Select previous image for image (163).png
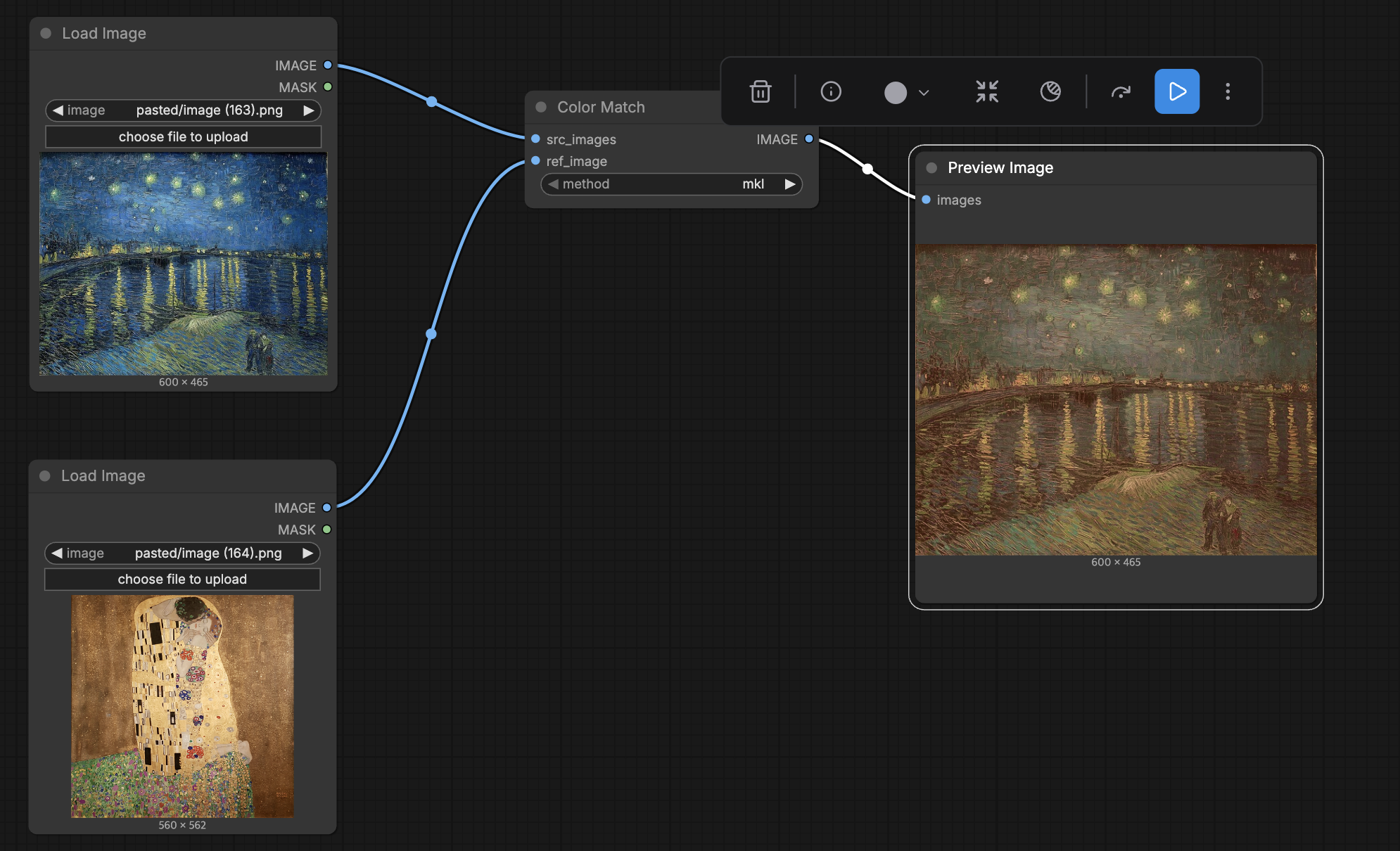This screenshot has width=1400, height=851. 58,110
